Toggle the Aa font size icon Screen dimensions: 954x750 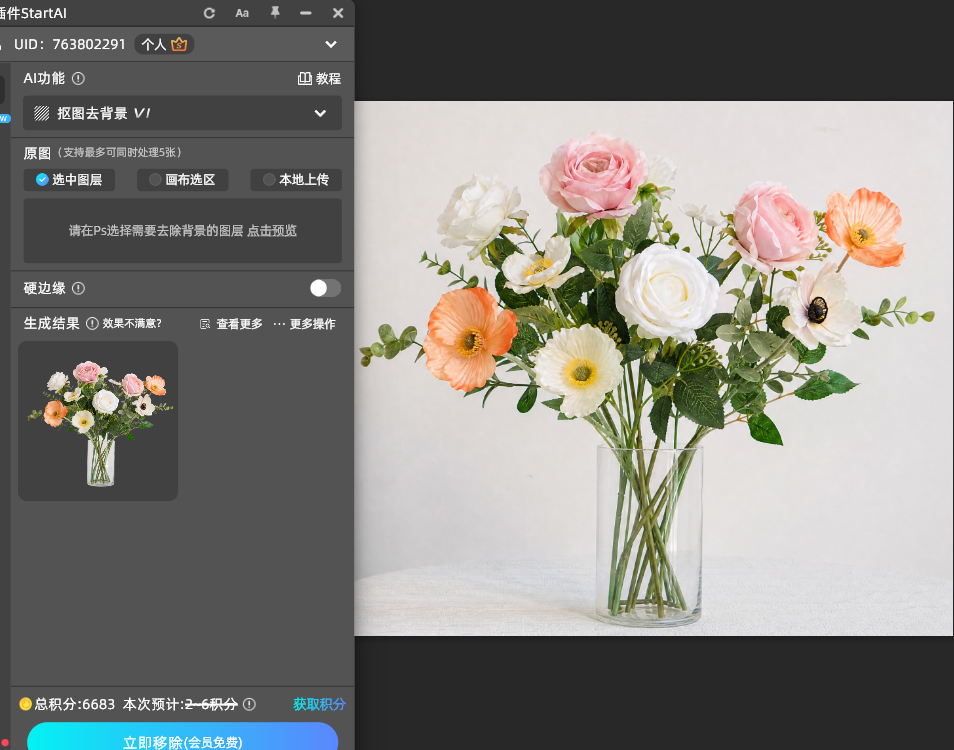(242, 13)
